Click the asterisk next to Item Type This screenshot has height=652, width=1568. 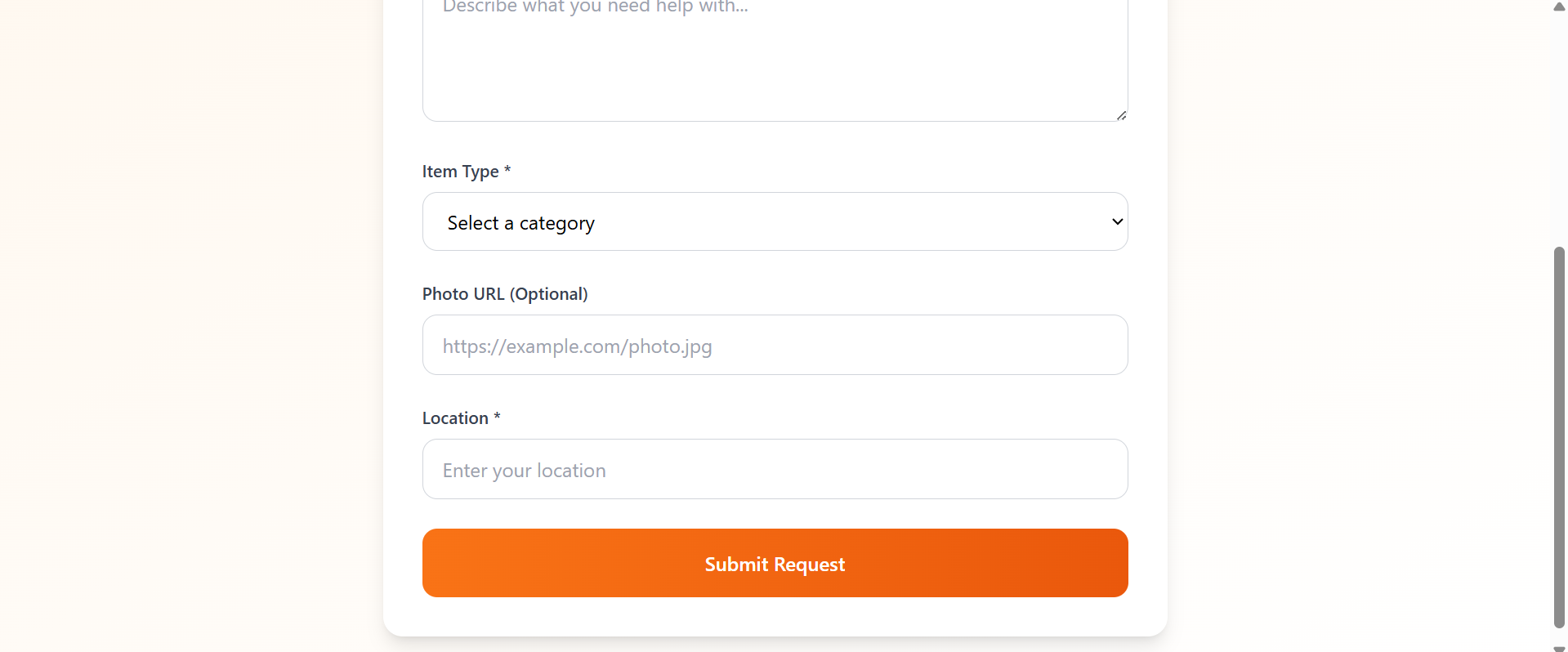507,170
